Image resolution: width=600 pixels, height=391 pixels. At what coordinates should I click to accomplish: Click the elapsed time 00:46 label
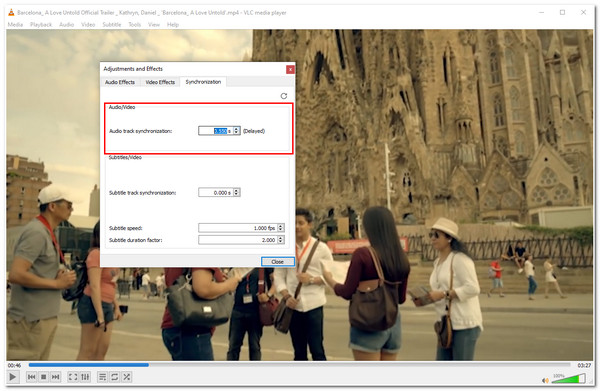pyautogui.click(x=15, y=365)
